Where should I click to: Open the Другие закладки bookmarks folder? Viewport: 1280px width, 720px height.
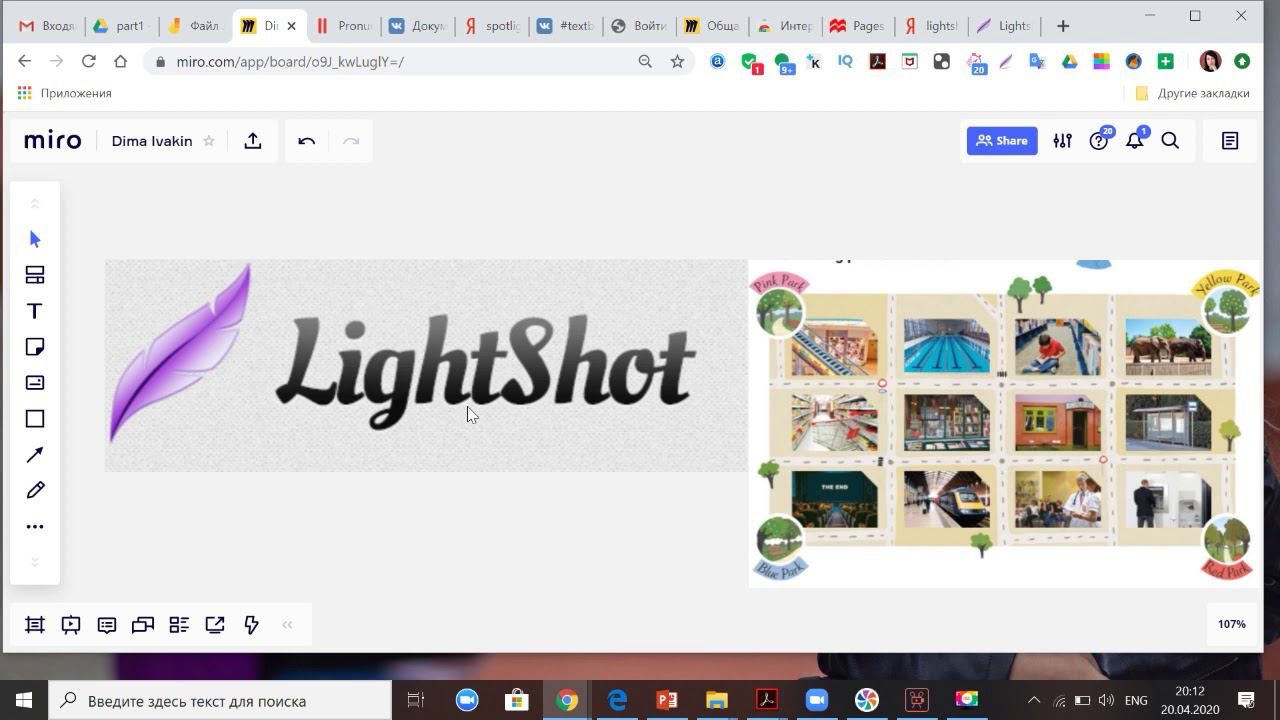pos(1193,93)
